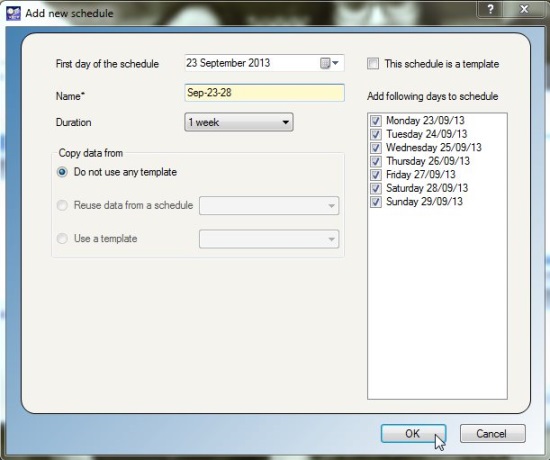Click the first day date text field
Image resolution: width=550 pixels, height=460 pixels.
click(252, 63)
